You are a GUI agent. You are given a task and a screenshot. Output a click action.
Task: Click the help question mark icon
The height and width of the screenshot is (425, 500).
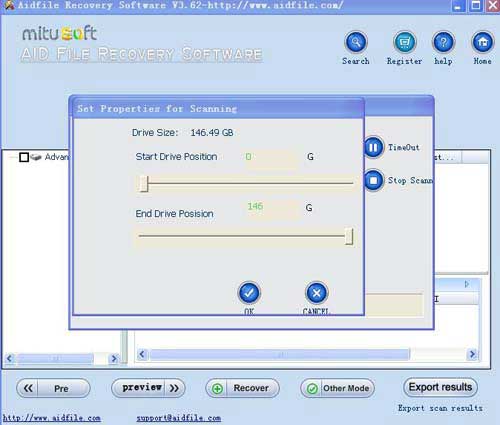coord(443,42)
